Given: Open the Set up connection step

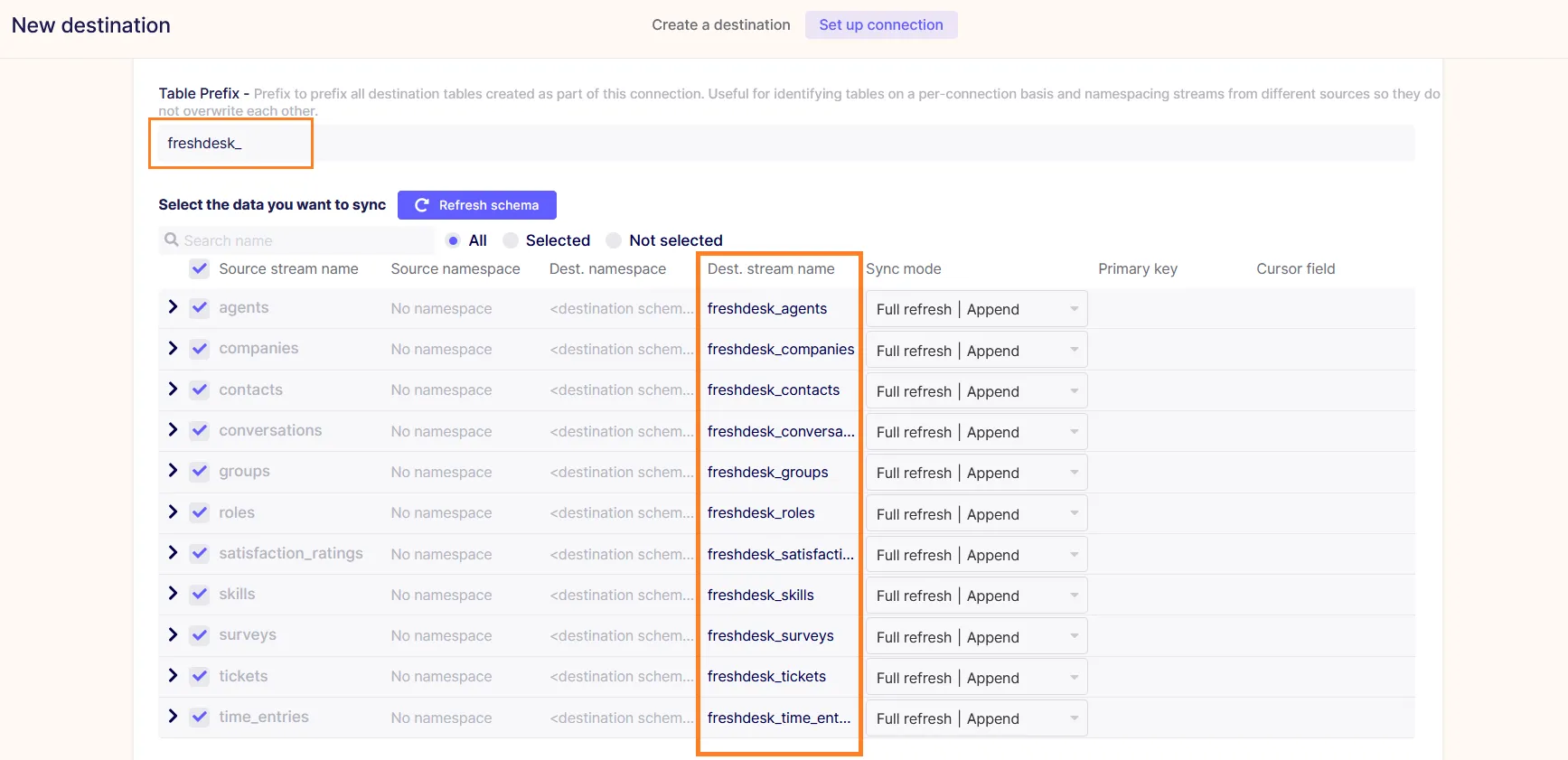Looking at the screenshot, I should 881,24.
